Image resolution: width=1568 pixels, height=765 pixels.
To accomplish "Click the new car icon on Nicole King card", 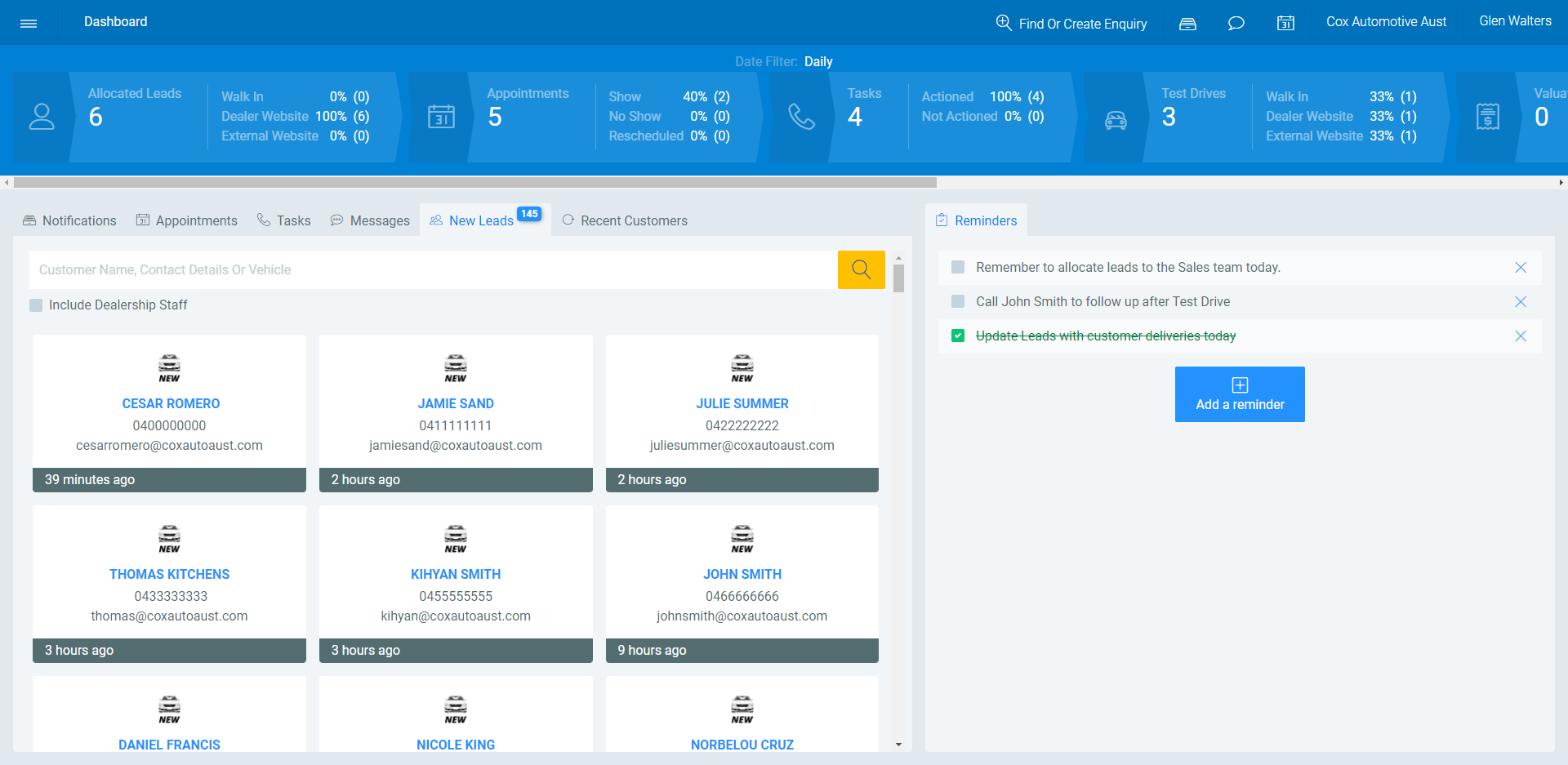I will (456, 709).
